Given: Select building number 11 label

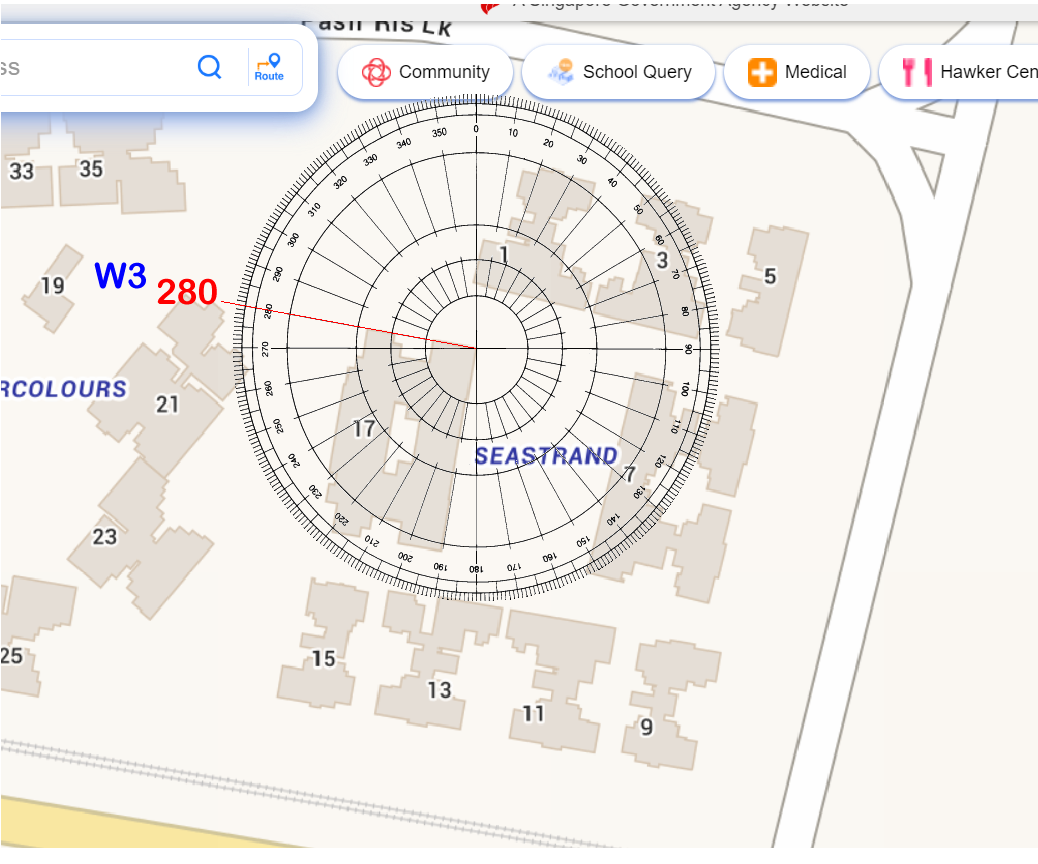Looking at the screenshot, I should pos(534,713).
